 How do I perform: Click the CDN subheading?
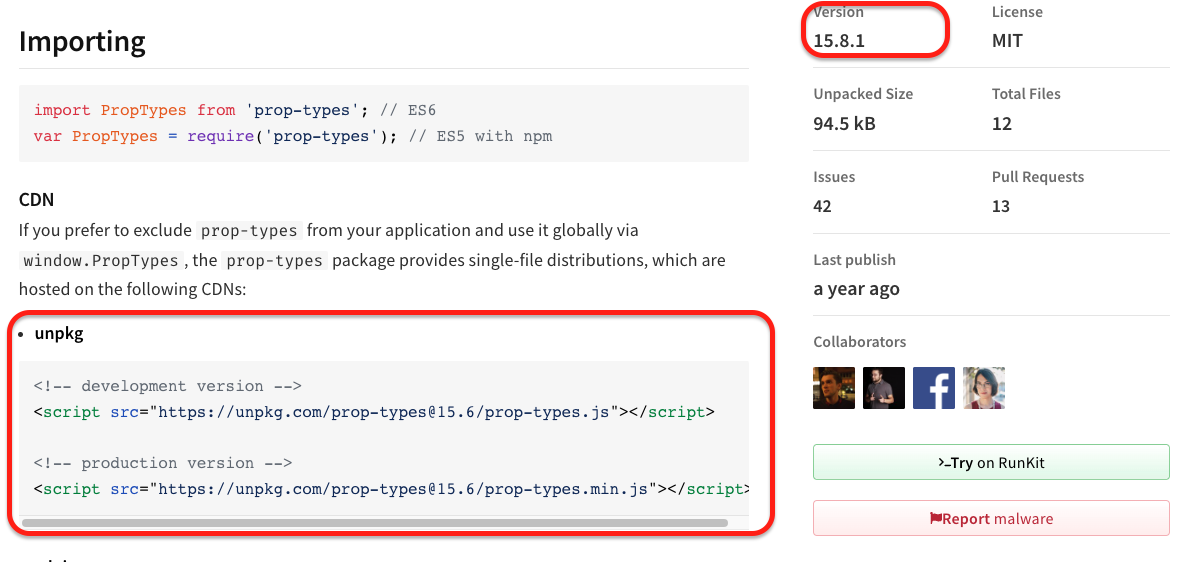click(x=37, y=200)
